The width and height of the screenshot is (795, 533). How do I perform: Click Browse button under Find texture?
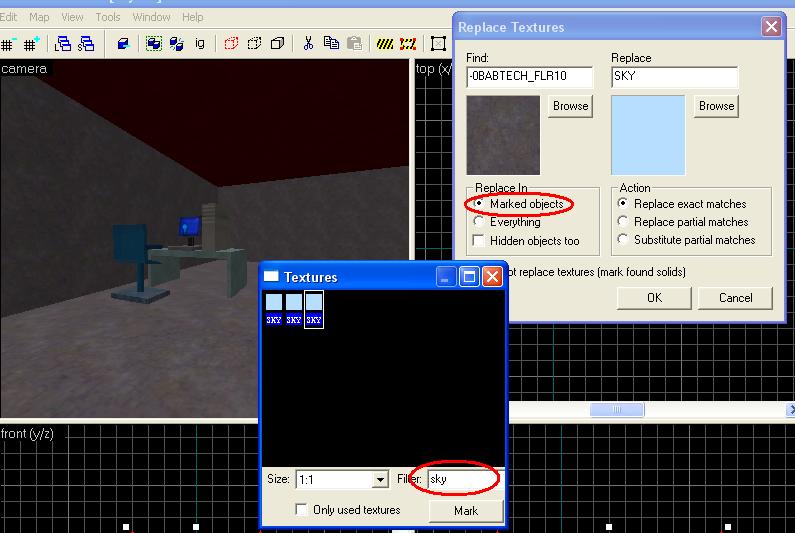[570, 106]
